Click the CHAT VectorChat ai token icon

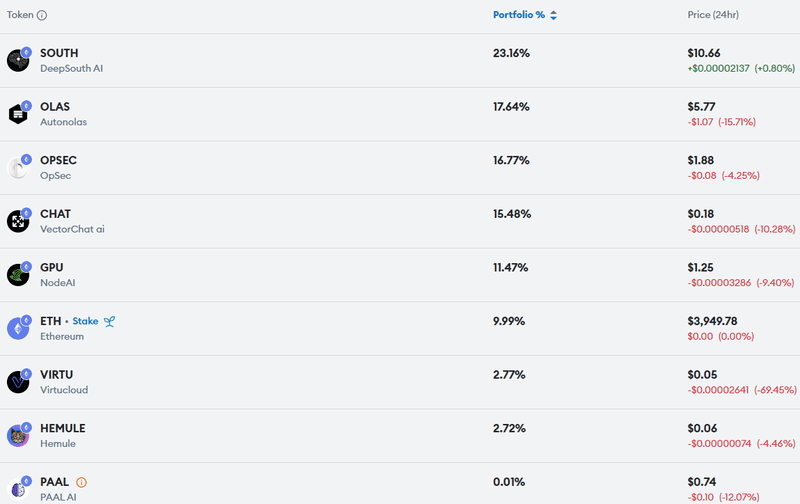[x=18, y=221]
